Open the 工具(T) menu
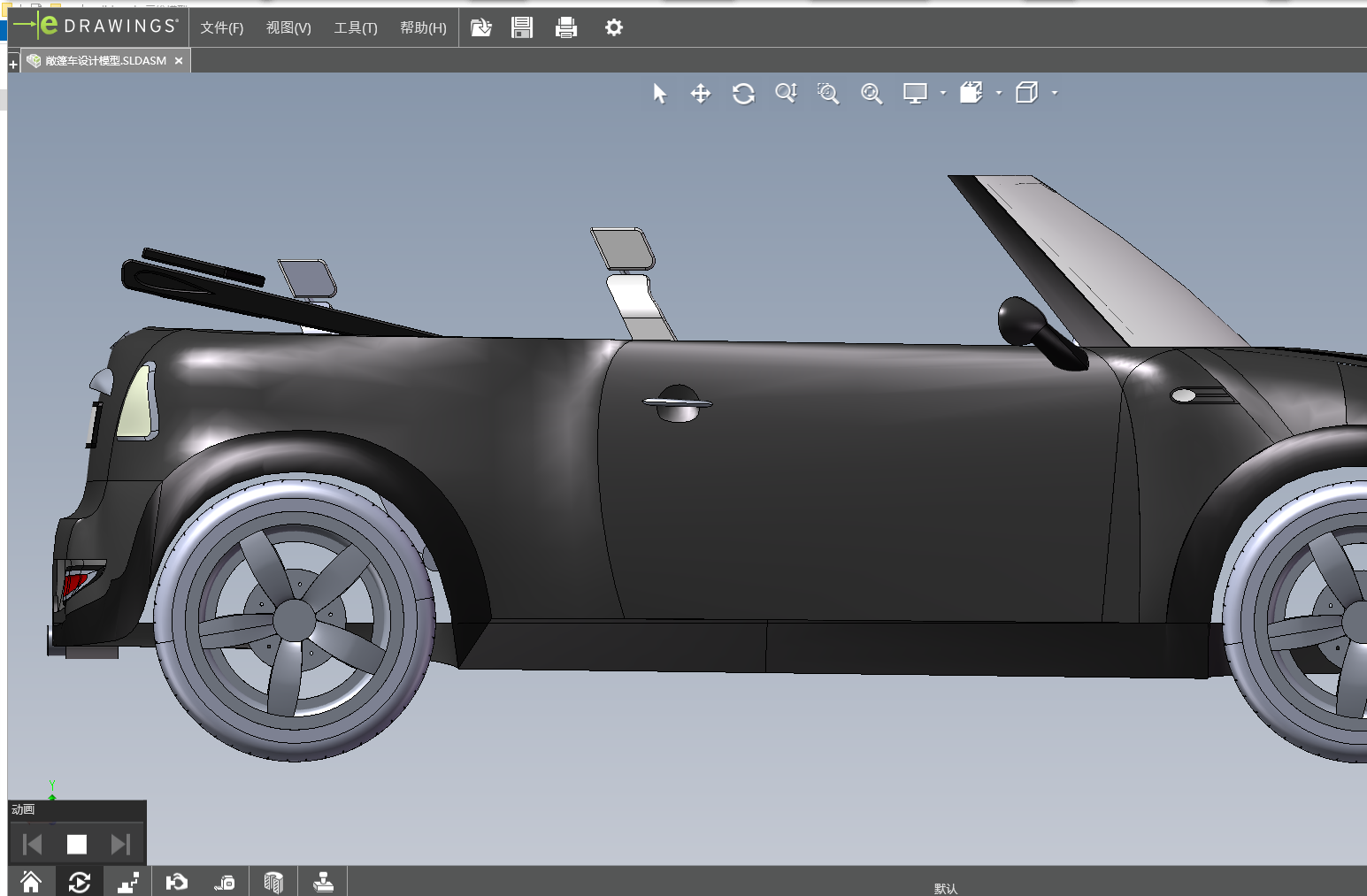This screenshot has width=1367, height=896. pos(355,28)
